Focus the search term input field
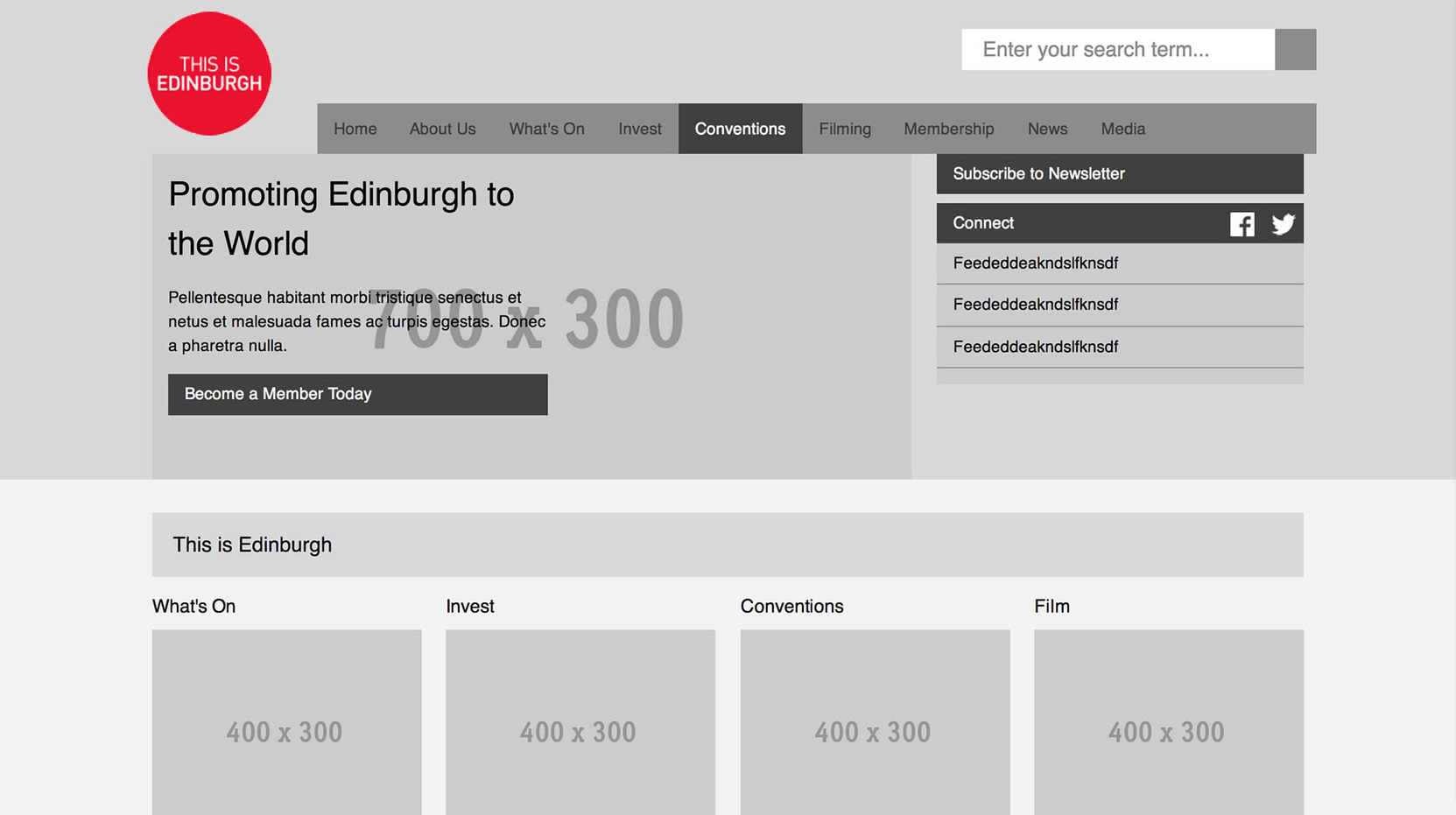Viewport: 1456px width, 815px height. pyautogui.click(x=1117, y=50)
